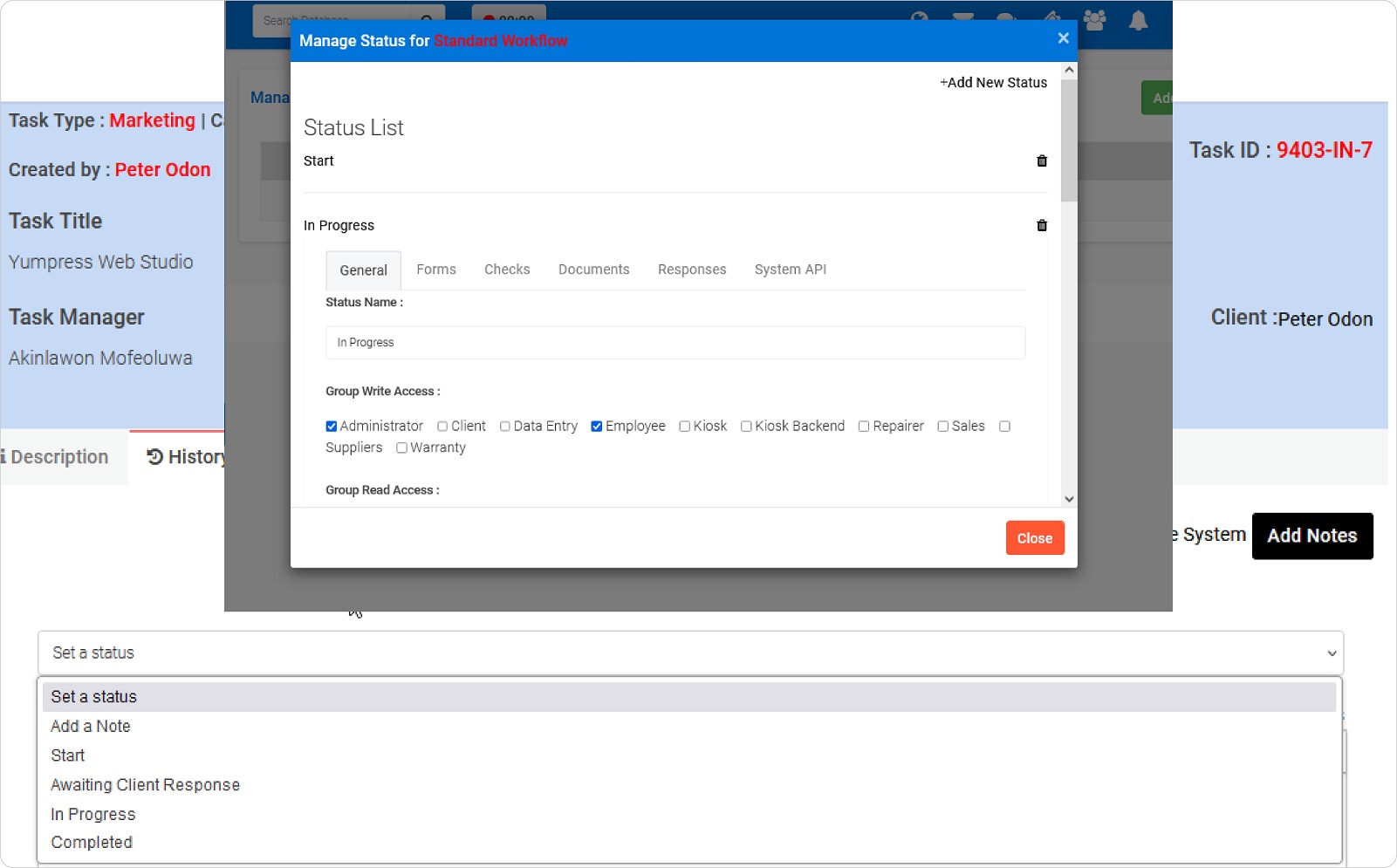Choose Completed in the status dropdown
The image size is (1397, 868).
tap(91, 842)
